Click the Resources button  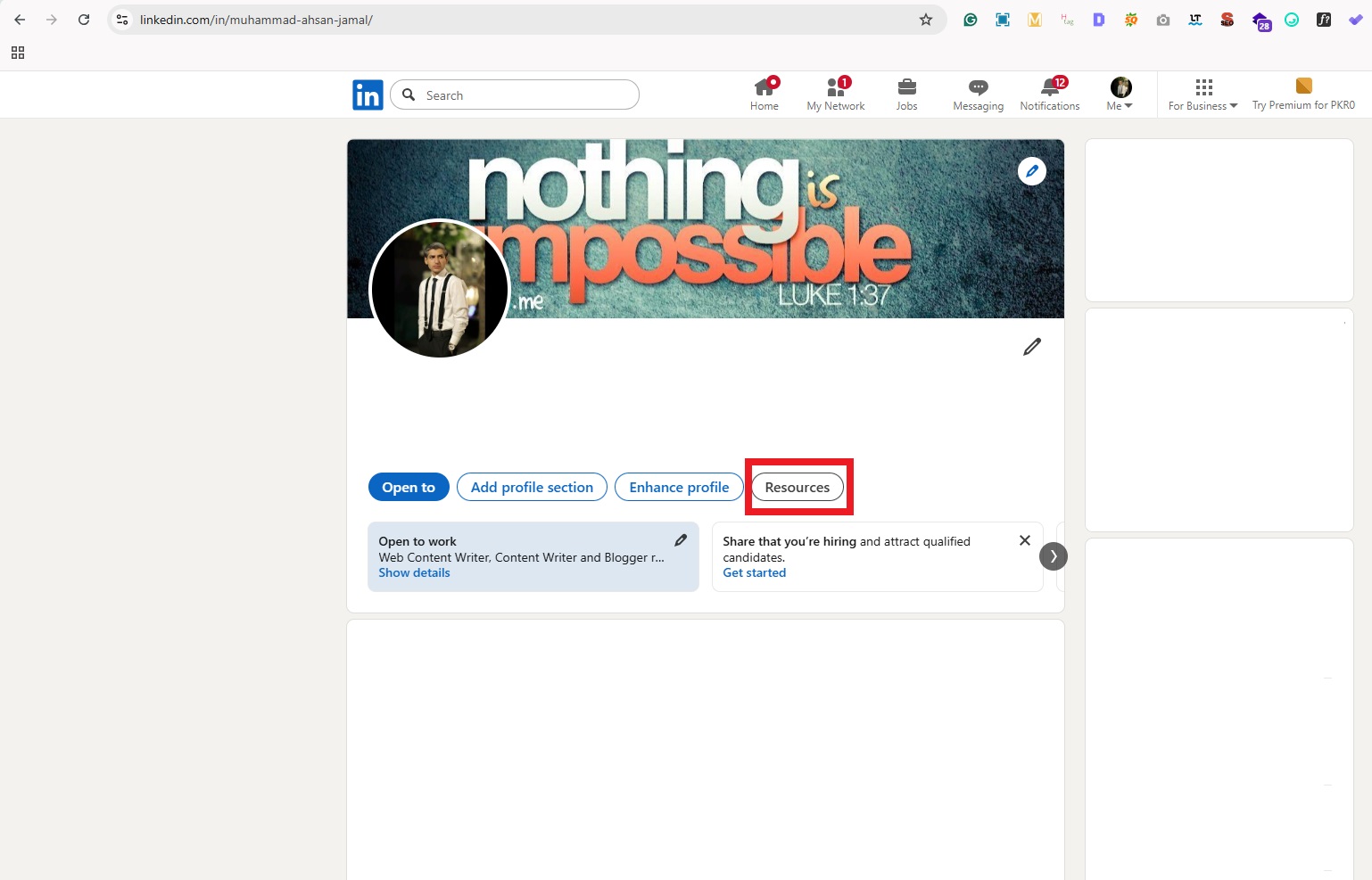click(x=797, y=487)
